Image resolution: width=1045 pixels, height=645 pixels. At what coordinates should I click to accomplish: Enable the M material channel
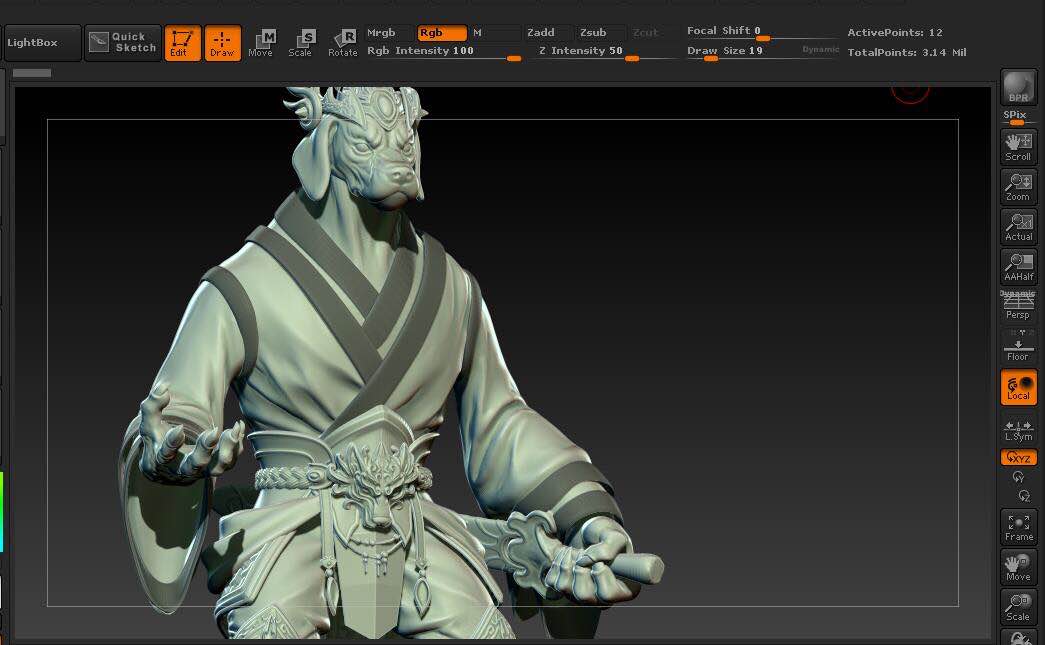[495, 33]
